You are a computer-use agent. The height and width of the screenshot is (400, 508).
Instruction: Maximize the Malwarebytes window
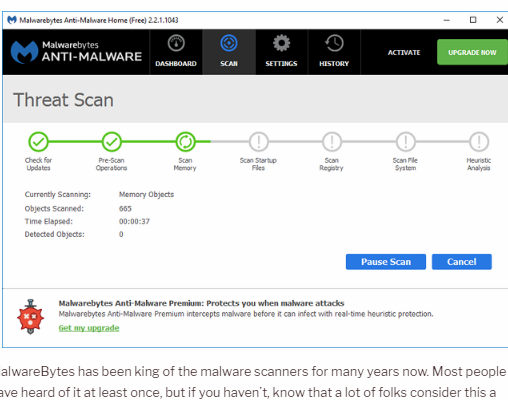pos(473,20)
